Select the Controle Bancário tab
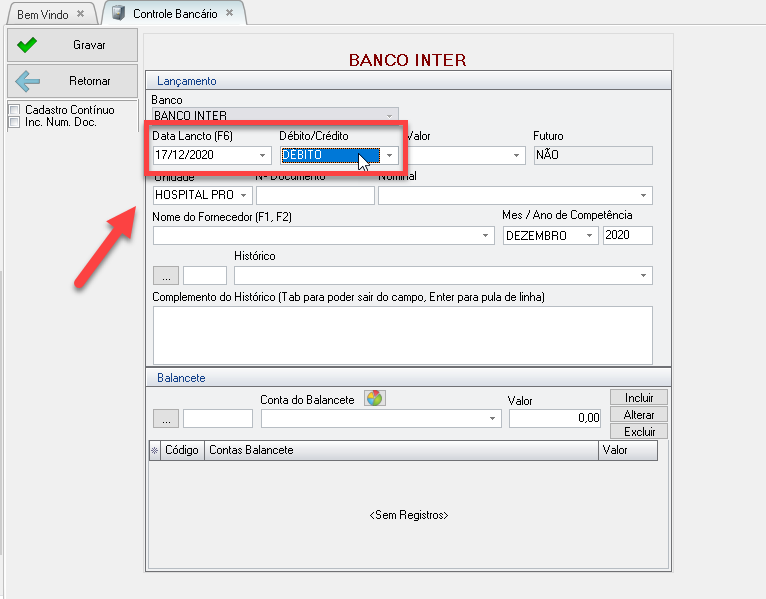The width and height of the screenshot is (766, 599). [x=175, y=14]
